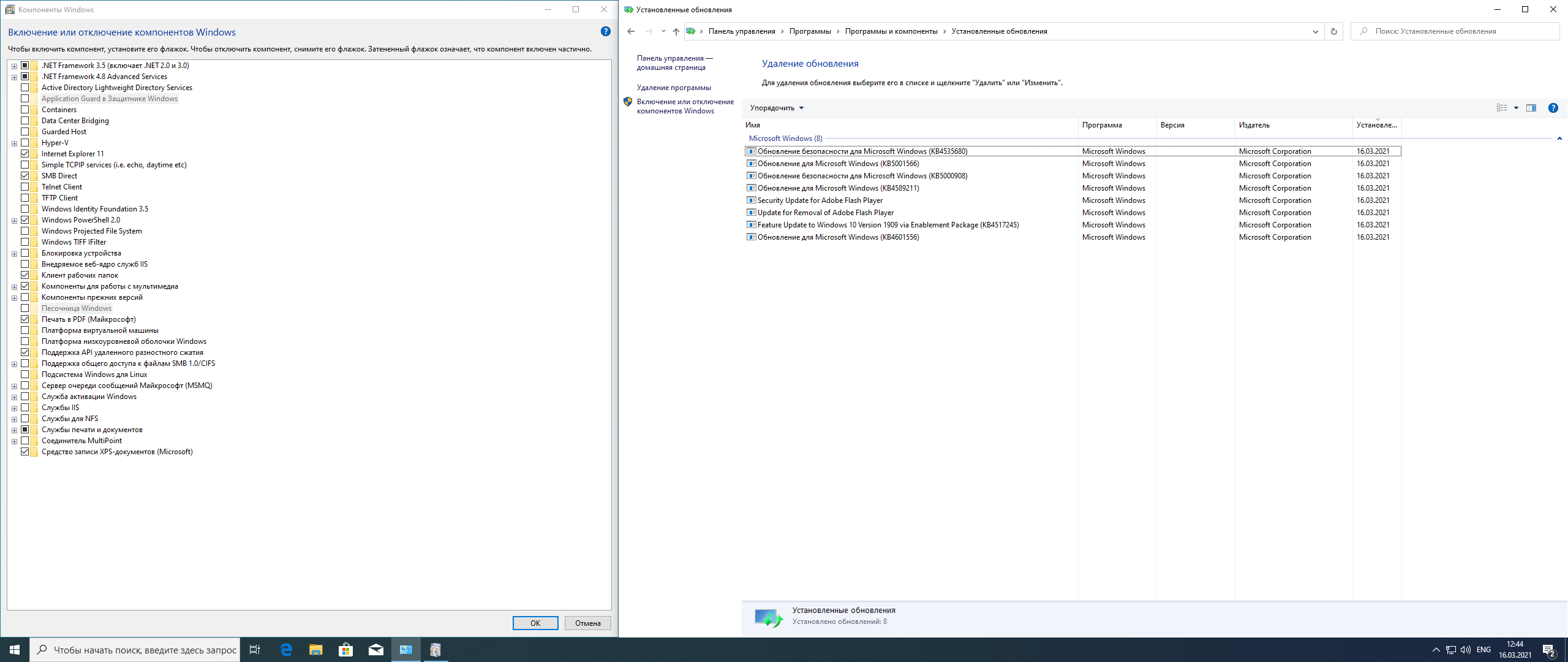Click the network icon in system tray
This screenshot has width=1568, height=662.
[x=1451, y=650]
